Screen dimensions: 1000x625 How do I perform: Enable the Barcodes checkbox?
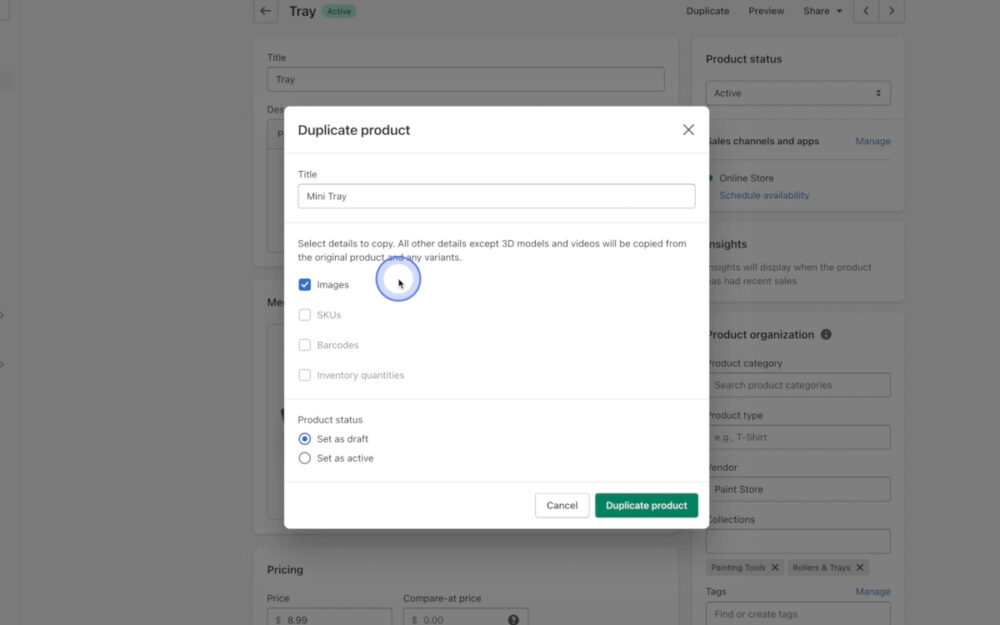coord(305,345)
